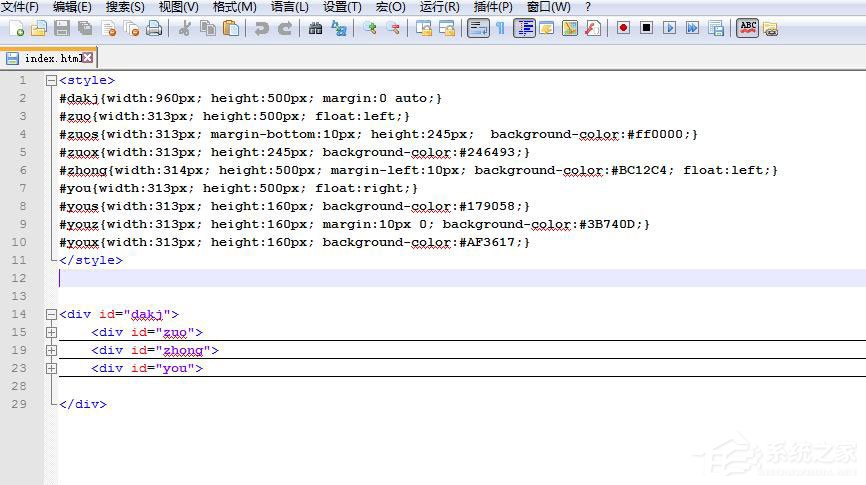Click the Zoom Out magnifier icon
The width and height of the screenshot is (866, 485).
[x=393, y=28]
